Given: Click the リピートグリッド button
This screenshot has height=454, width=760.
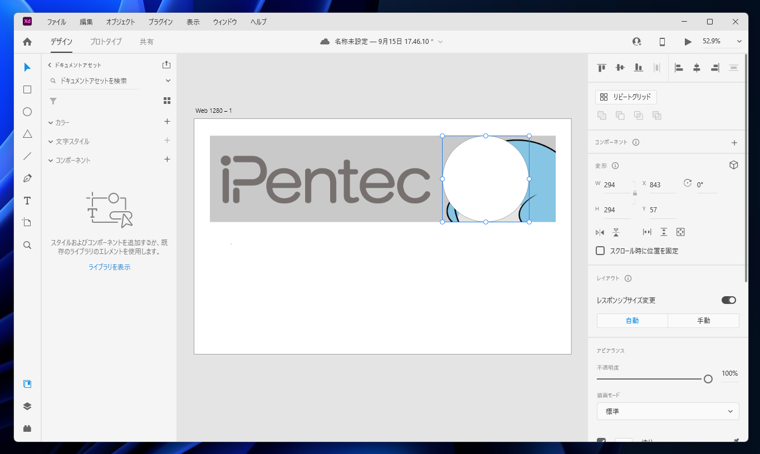Looking at the screenshot, I should 626,97.
